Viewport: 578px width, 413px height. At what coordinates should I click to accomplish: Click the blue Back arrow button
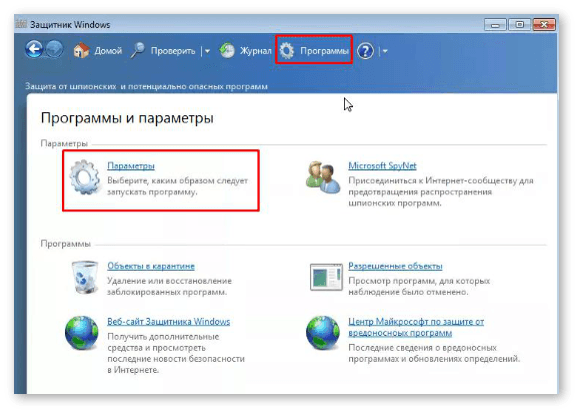(x=34, y=49)
